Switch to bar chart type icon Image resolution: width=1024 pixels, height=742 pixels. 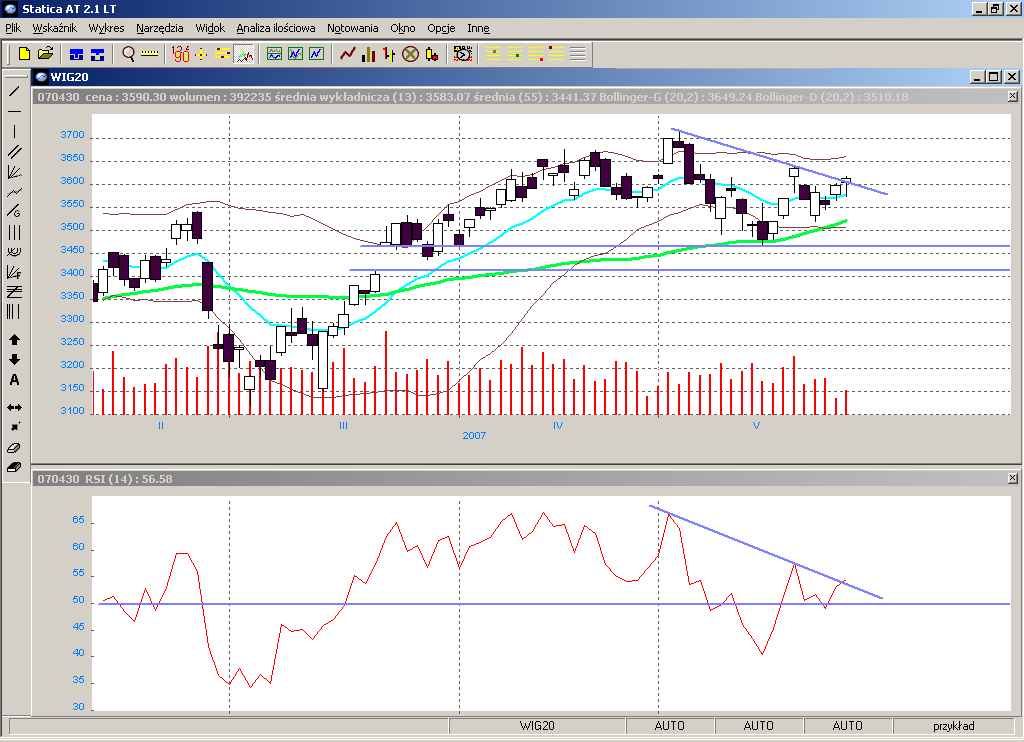[x=369, y=54]
